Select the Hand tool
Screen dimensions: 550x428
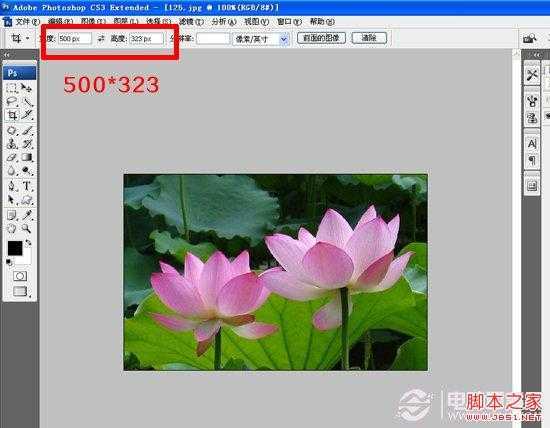click(12, 229)
